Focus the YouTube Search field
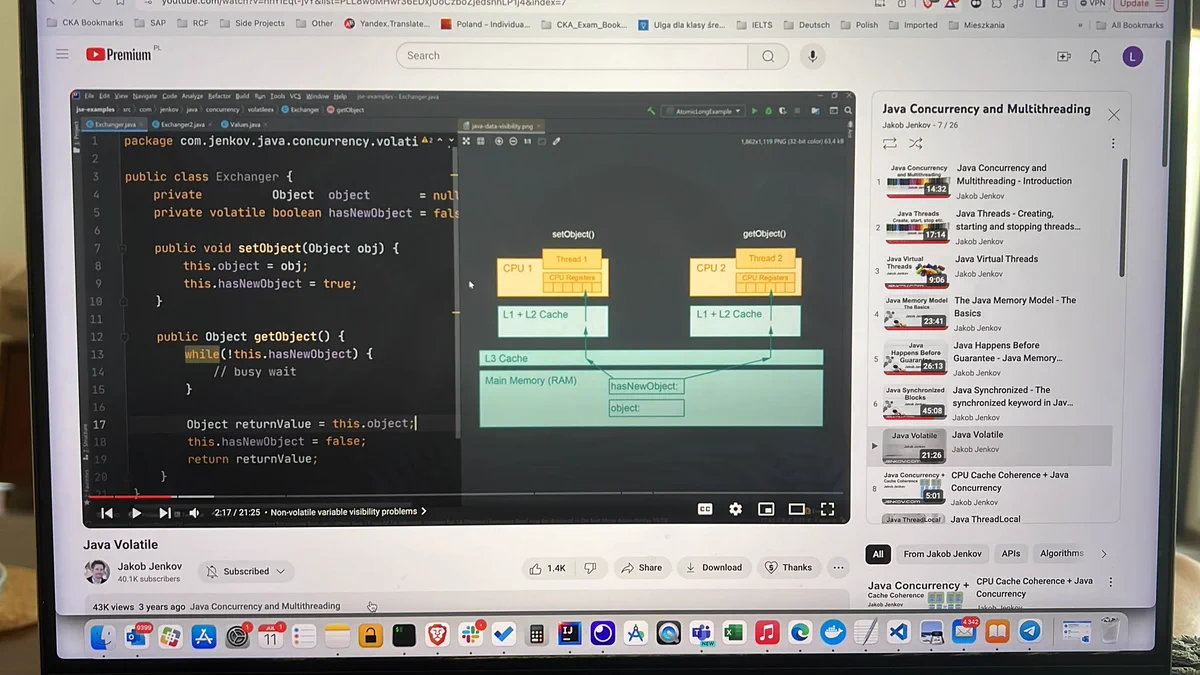 pos(573,56)
